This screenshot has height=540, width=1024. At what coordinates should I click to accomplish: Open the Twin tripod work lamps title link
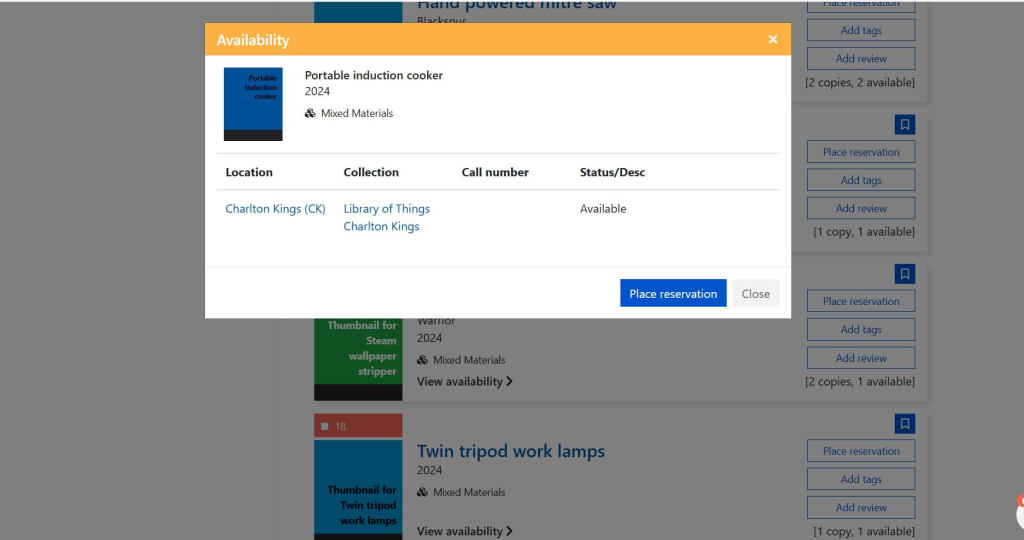510,451
